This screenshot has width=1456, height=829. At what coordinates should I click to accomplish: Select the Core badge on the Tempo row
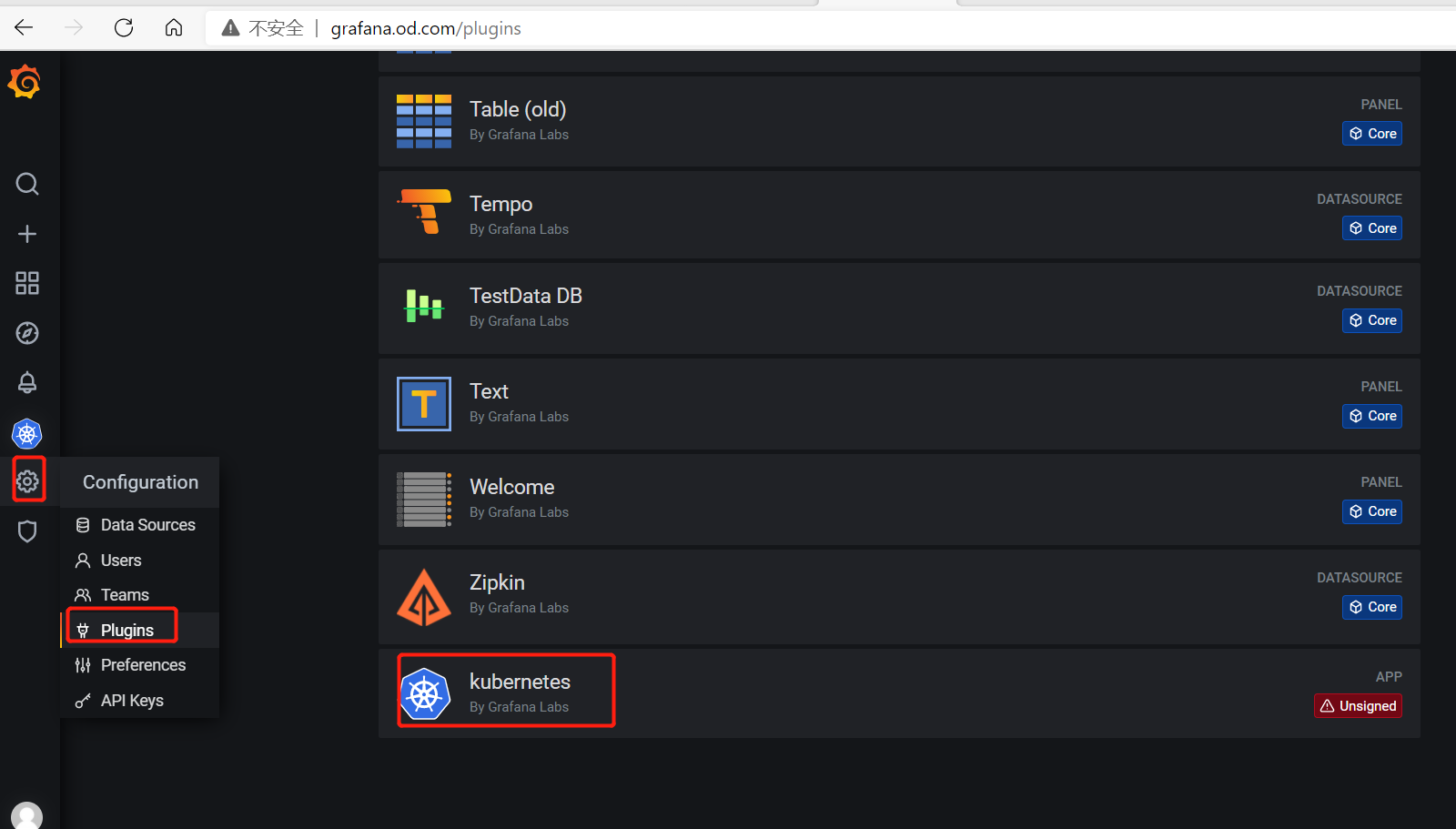pyautogui.click(x=1372, y=228)
